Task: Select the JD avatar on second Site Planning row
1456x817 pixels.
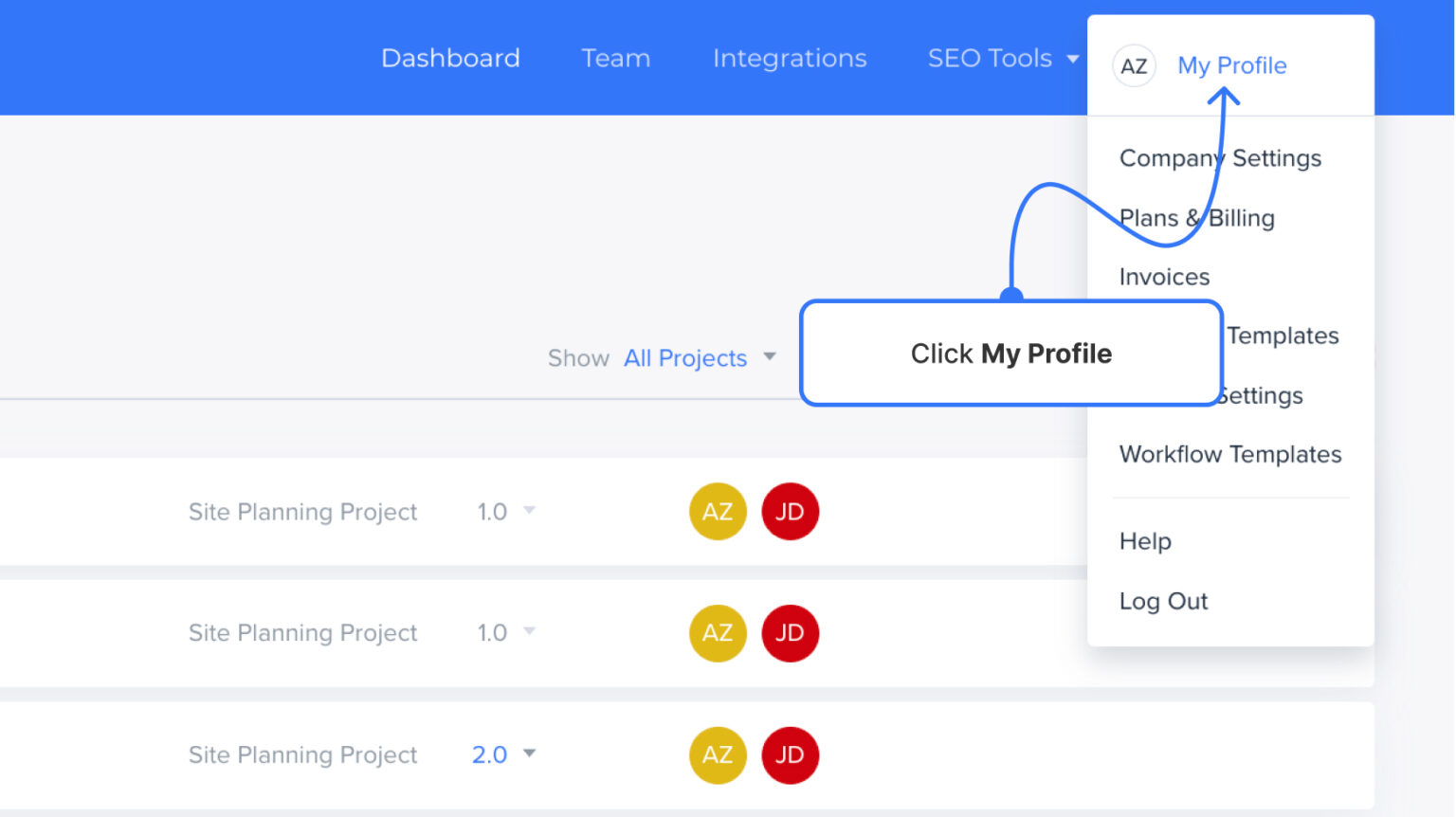Action: [791, 633]
